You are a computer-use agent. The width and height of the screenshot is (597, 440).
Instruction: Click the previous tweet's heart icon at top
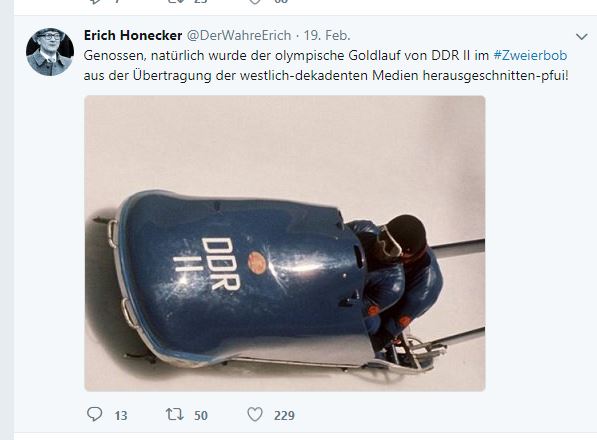point(255,2)
